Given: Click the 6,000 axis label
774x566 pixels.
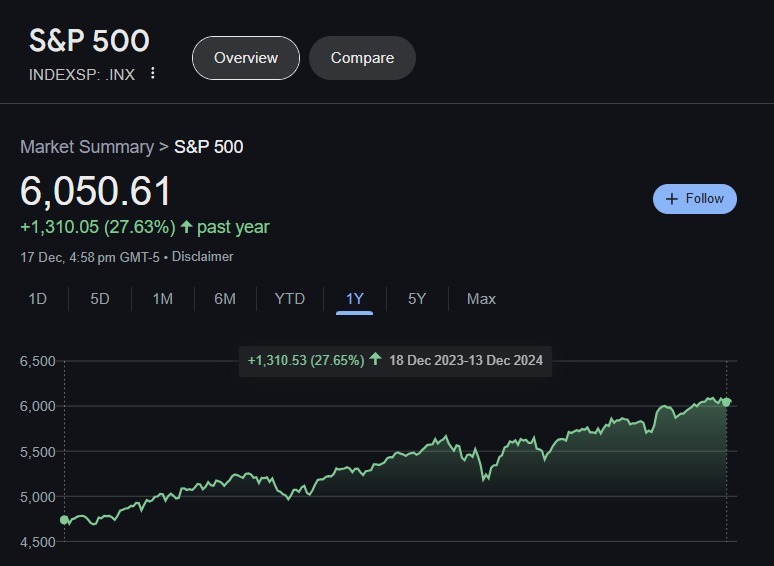Looking at the screenshot, I should pyautogui.click(x=38, y=407).
